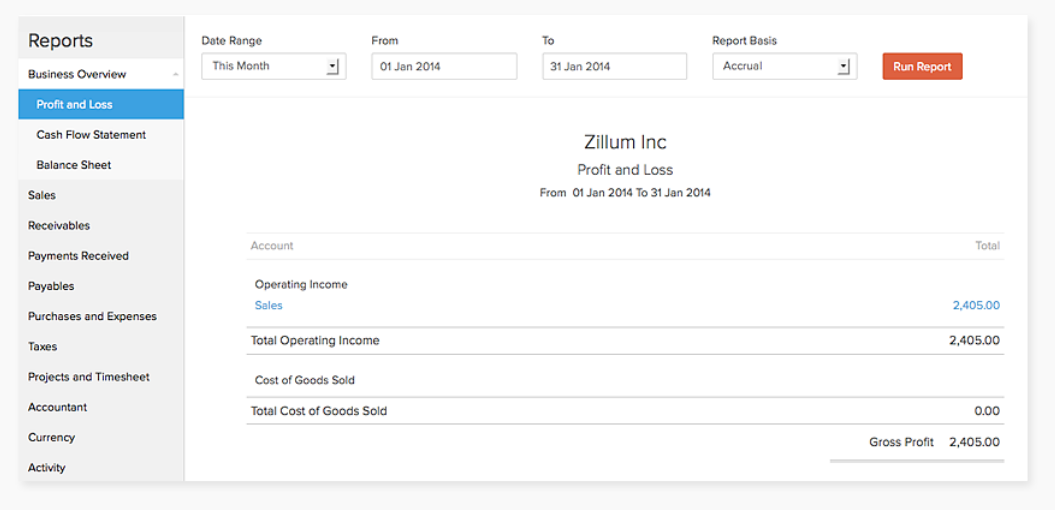The height and width of the screenshot is (510, 1055).
Task: Open the Accountant reports category
Action: [57, 407]
